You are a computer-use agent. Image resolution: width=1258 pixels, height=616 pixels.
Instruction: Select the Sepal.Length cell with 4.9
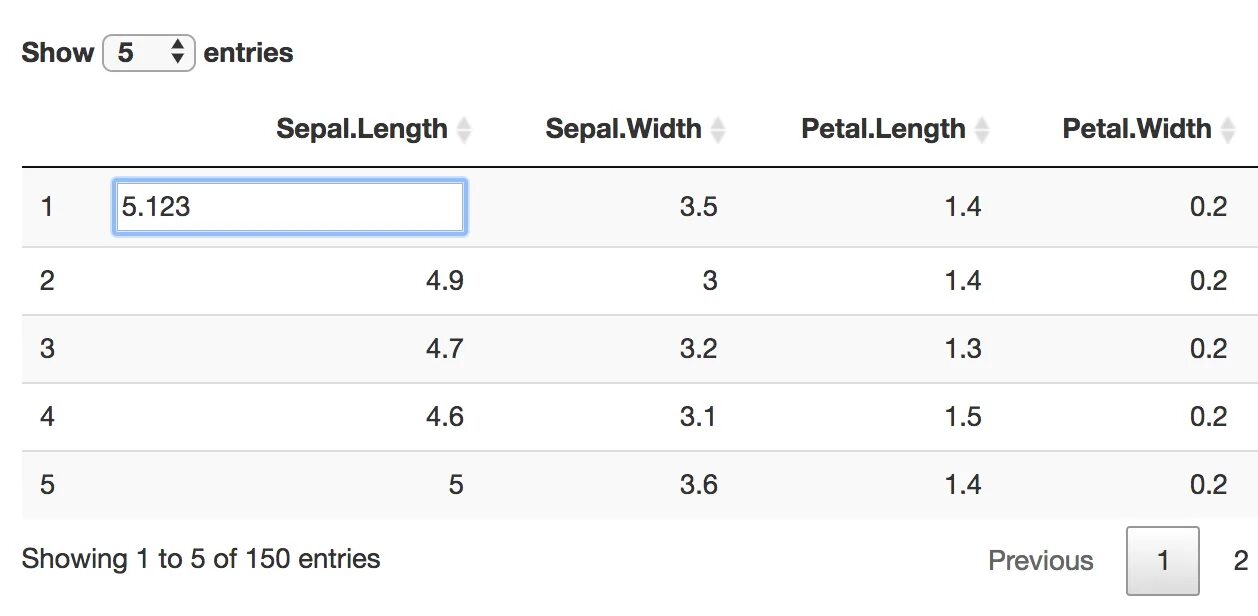coord(444,281)
